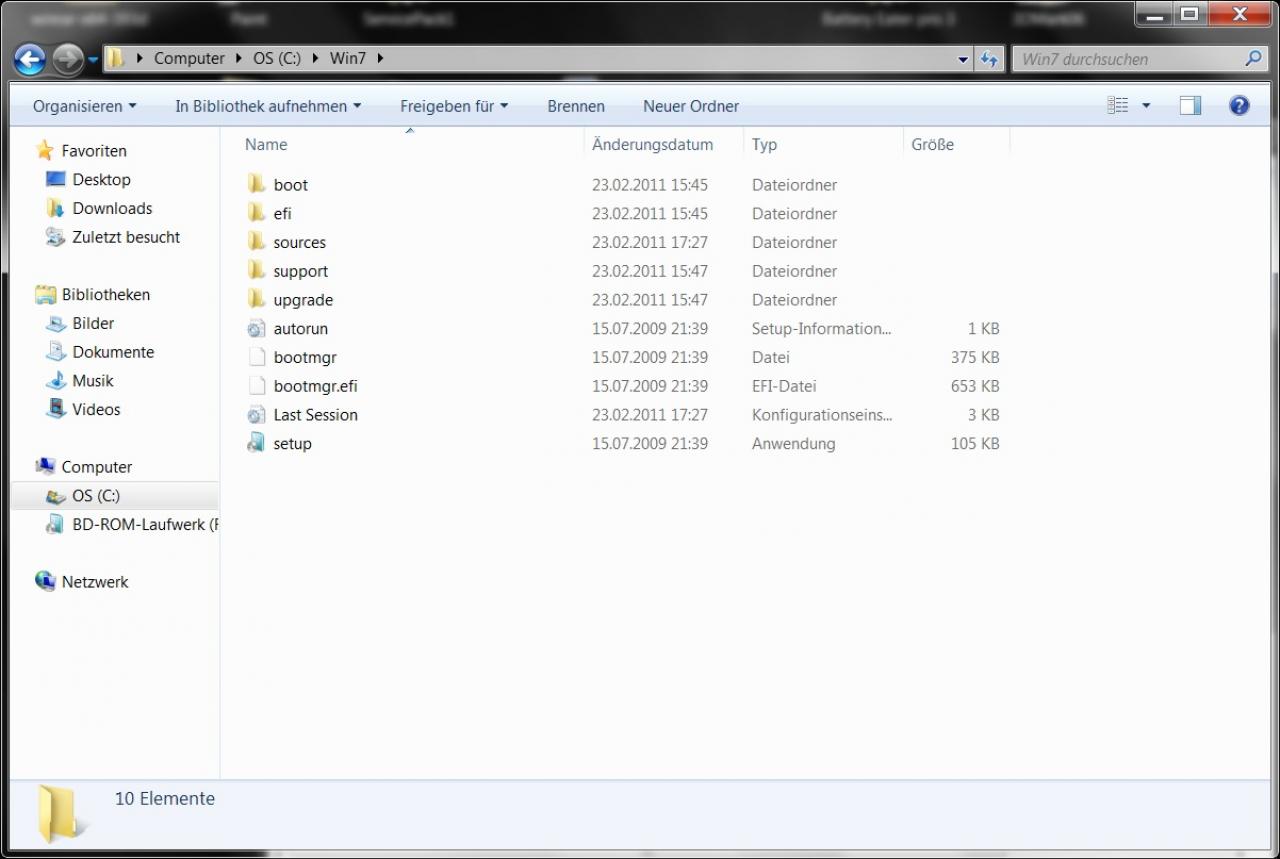This screenshot has width=1280, height=859.
Task: Click the 23.02.2011 17:27 date of sources
Action: 650,242
